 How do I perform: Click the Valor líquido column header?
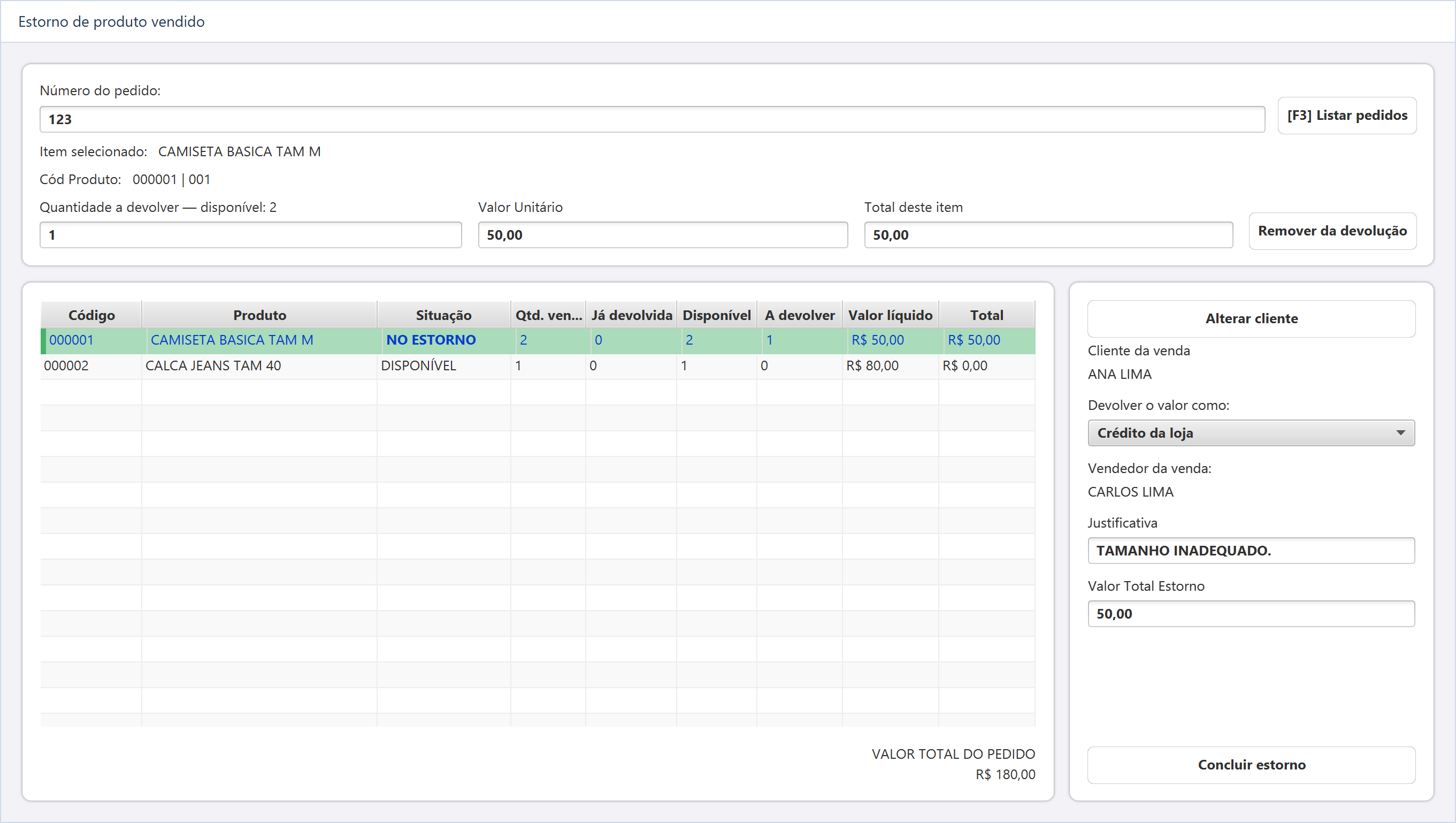(890, 315)
